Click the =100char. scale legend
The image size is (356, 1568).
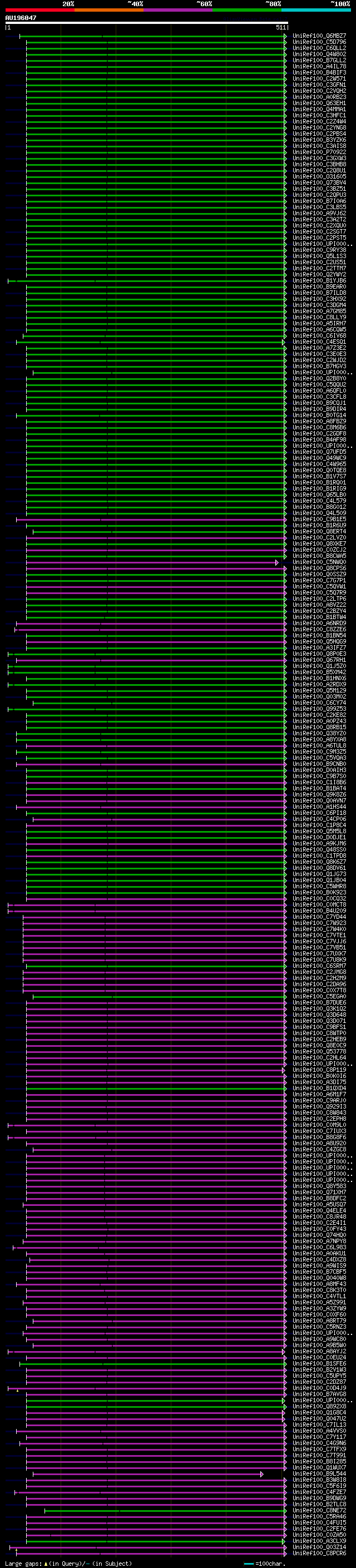265,1563
